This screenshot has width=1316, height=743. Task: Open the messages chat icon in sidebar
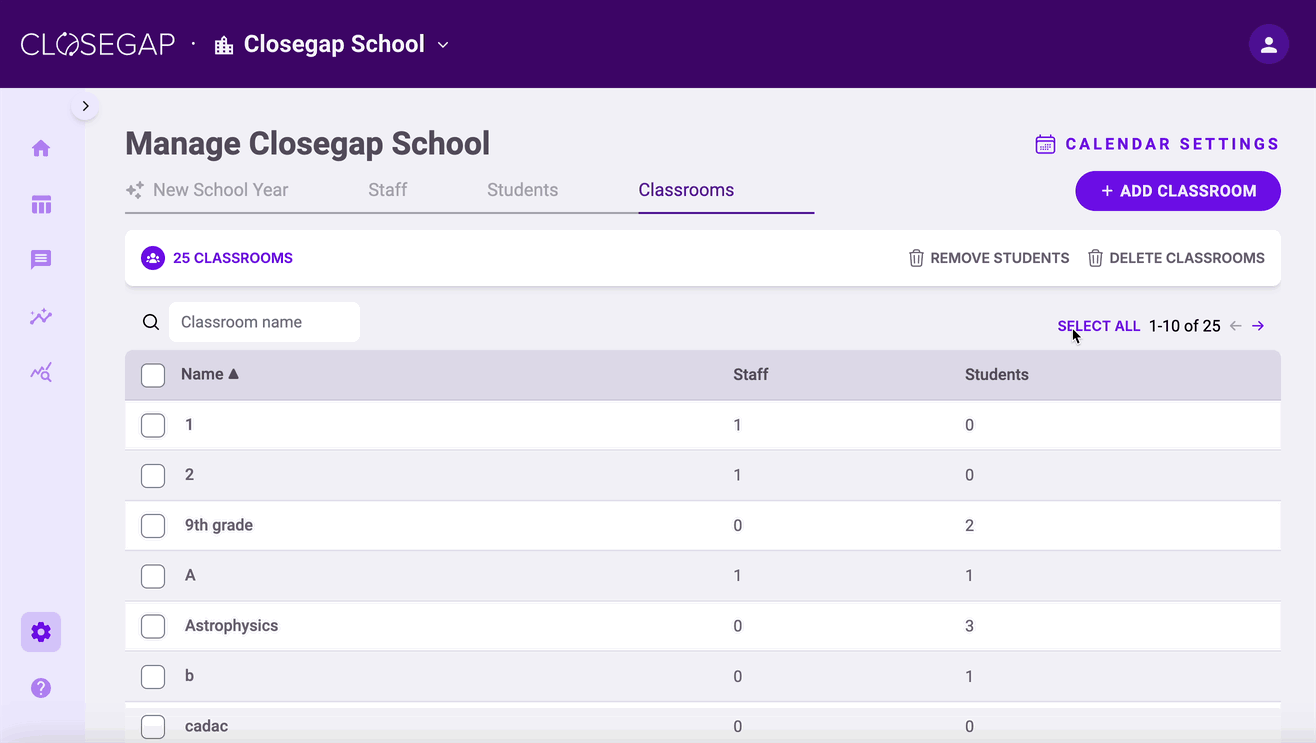41,260
